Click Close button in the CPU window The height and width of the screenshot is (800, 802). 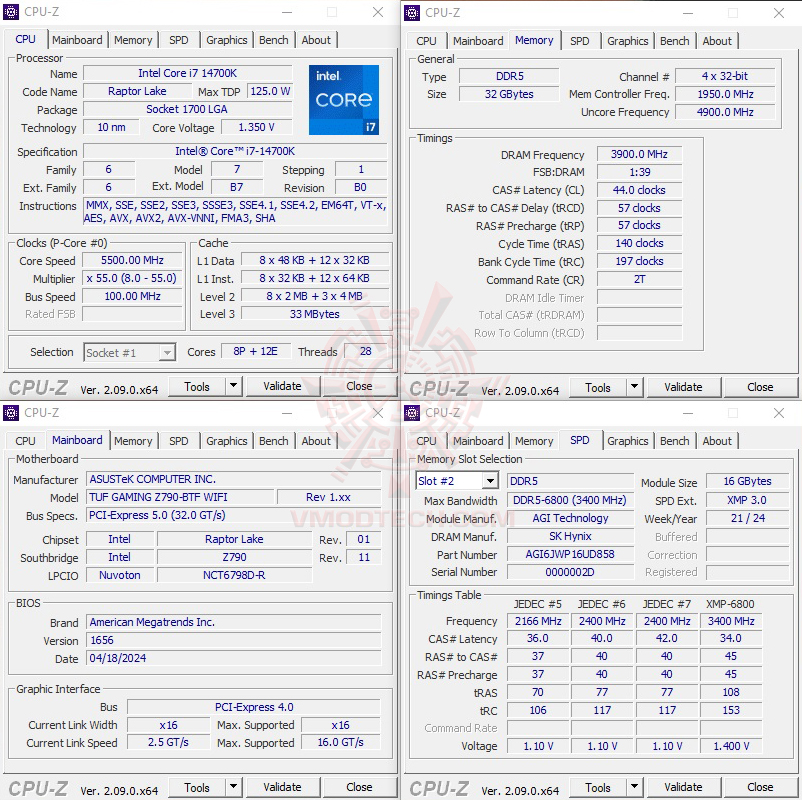tap(359, 386)
